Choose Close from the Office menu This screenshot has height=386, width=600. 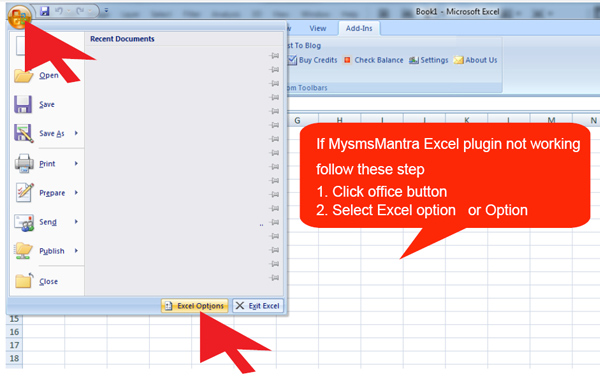click(47, 282)
